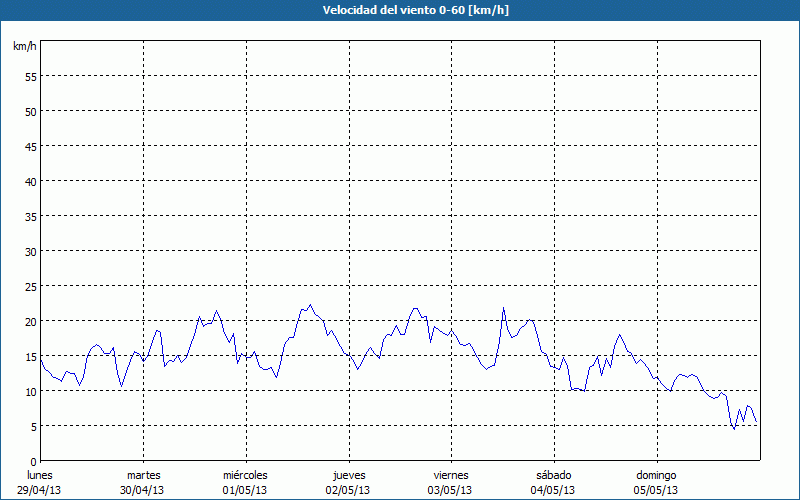Select the viernes 03/05/13 date label
This screenshot has height=500, width=800.
click(x=450, y=482)
